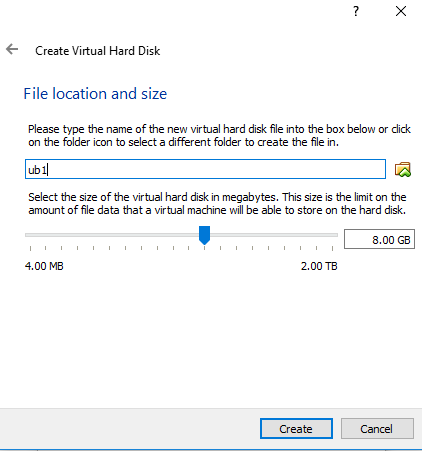Go back using the left arrow icon
Image resolution: width=422 pixels, height=451 pixels.
12,50
